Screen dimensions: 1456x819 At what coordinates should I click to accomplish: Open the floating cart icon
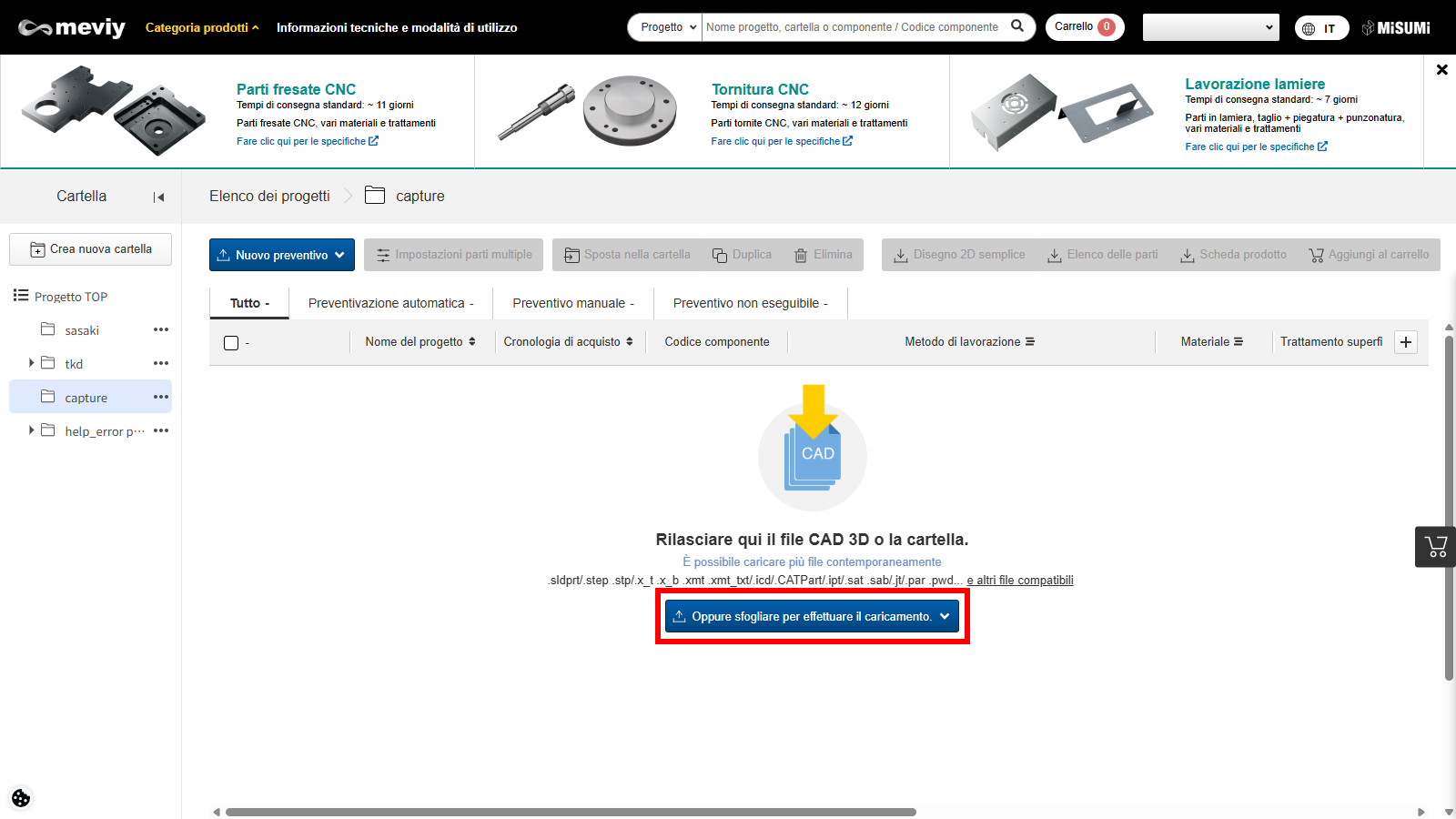click(x=1435, y=547)
